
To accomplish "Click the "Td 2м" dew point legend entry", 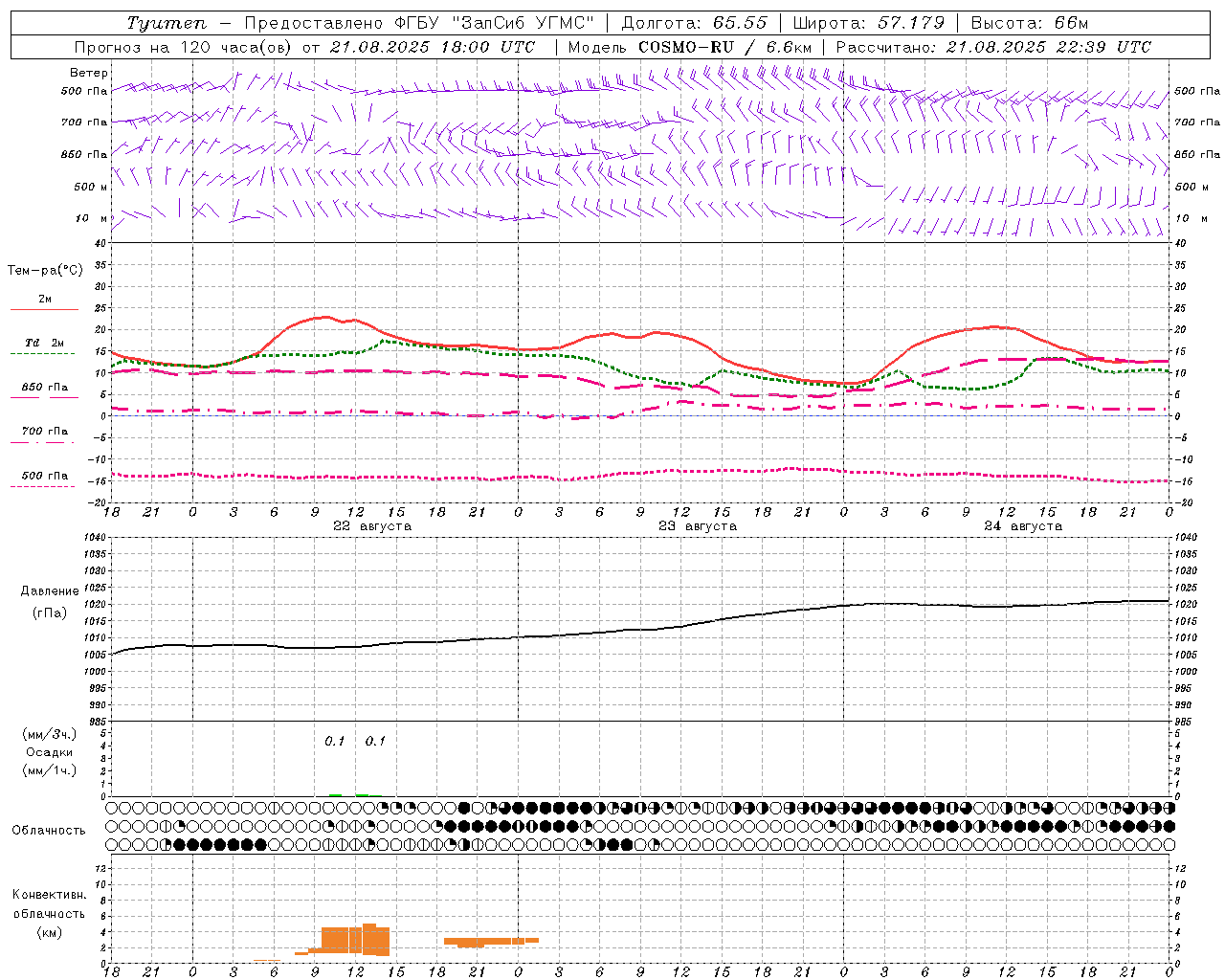I will [x=44, y=343].
